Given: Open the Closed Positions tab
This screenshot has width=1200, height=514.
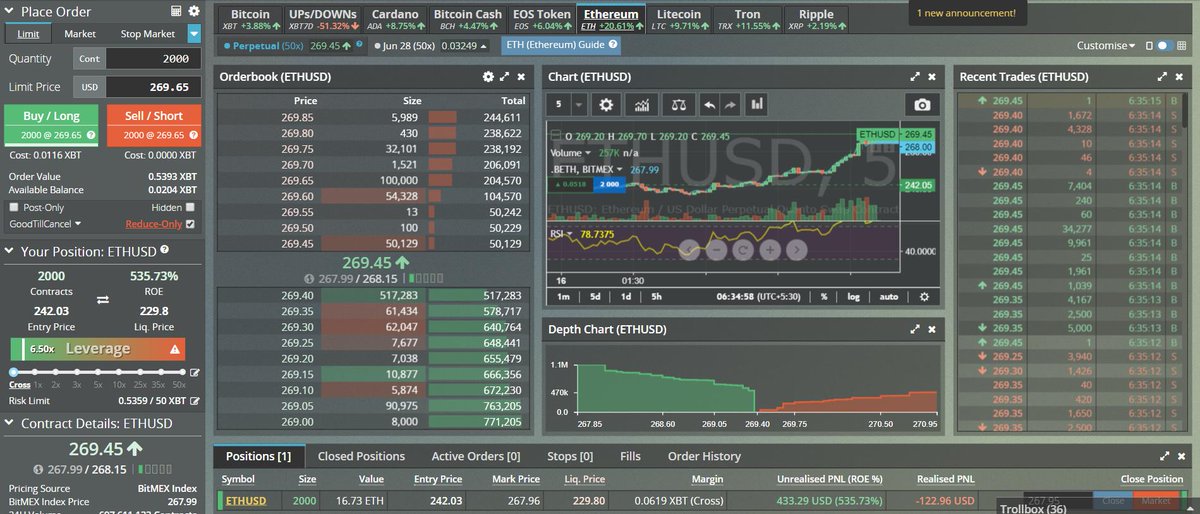Looking at the screenshot, I should pos(361,456).
